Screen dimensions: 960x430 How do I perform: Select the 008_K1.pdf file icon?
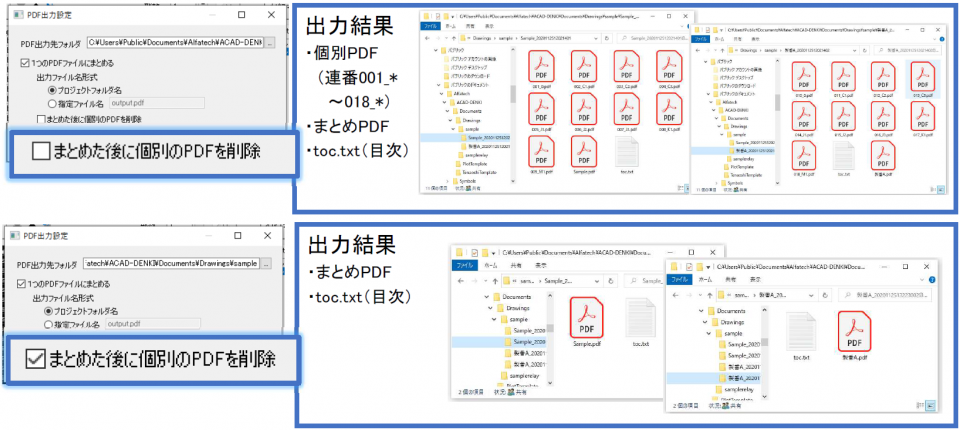click(x=669, y=109)
